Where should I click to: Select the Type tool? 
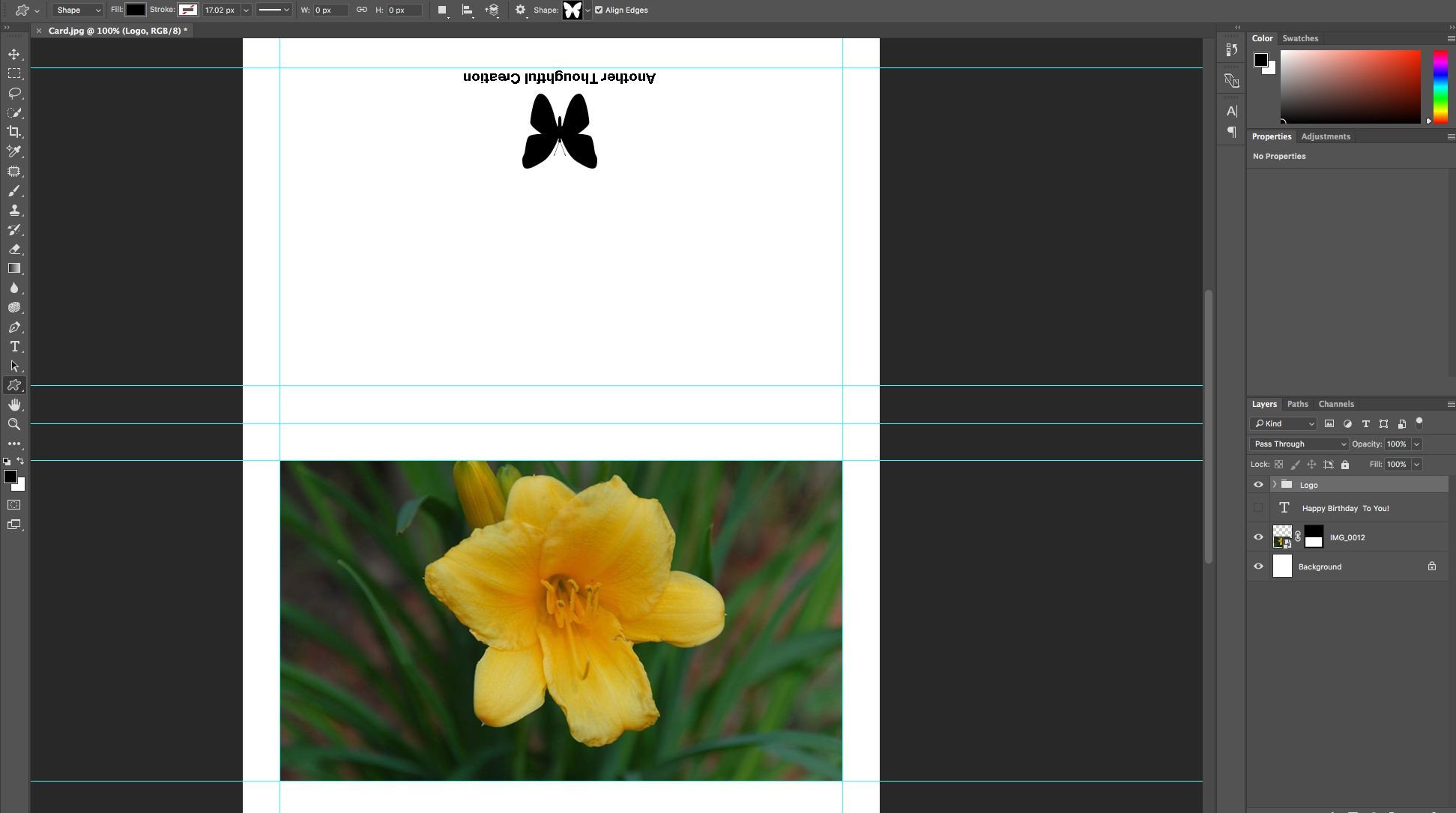pyautogui.click(x=14, y=346)
